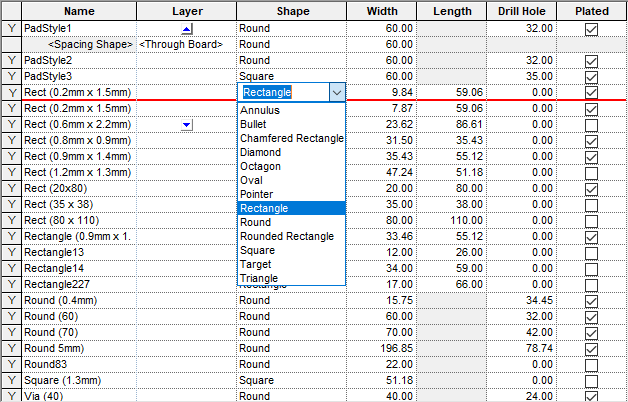Click the pad icon beside Round (0.4mm)
628x402 pixels.
[x=11, y=300]
